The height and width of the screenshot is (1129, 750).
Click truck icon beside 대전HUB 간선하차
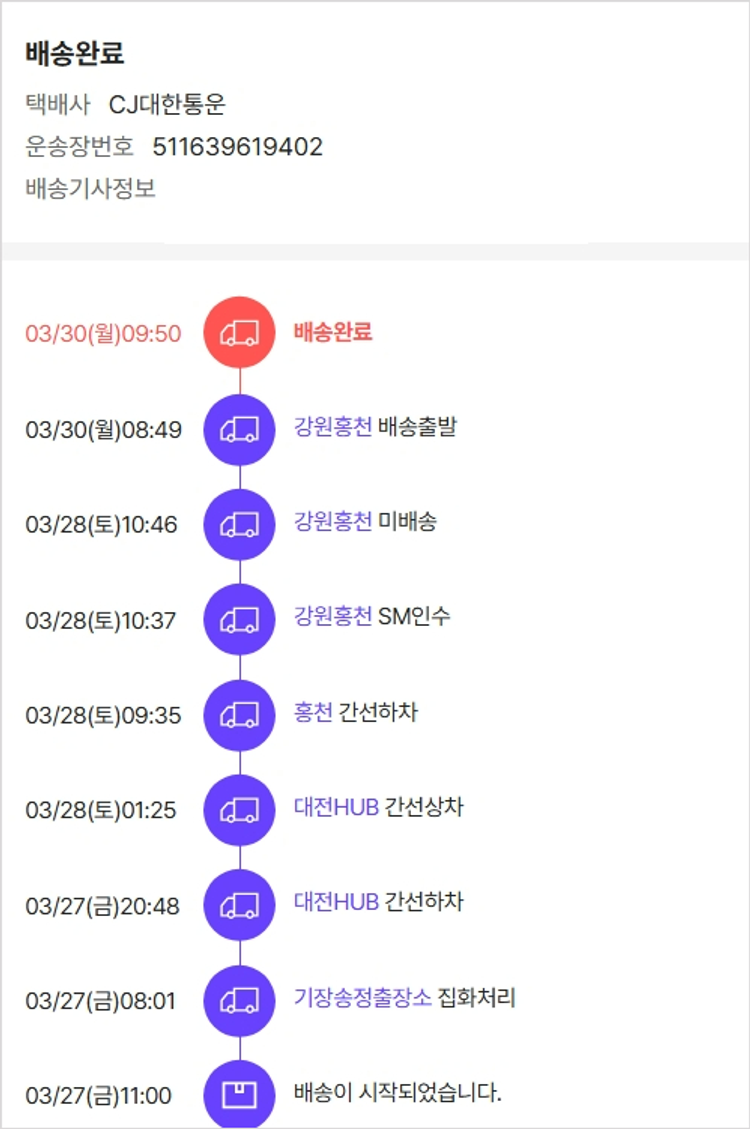(x=239, y=905)
